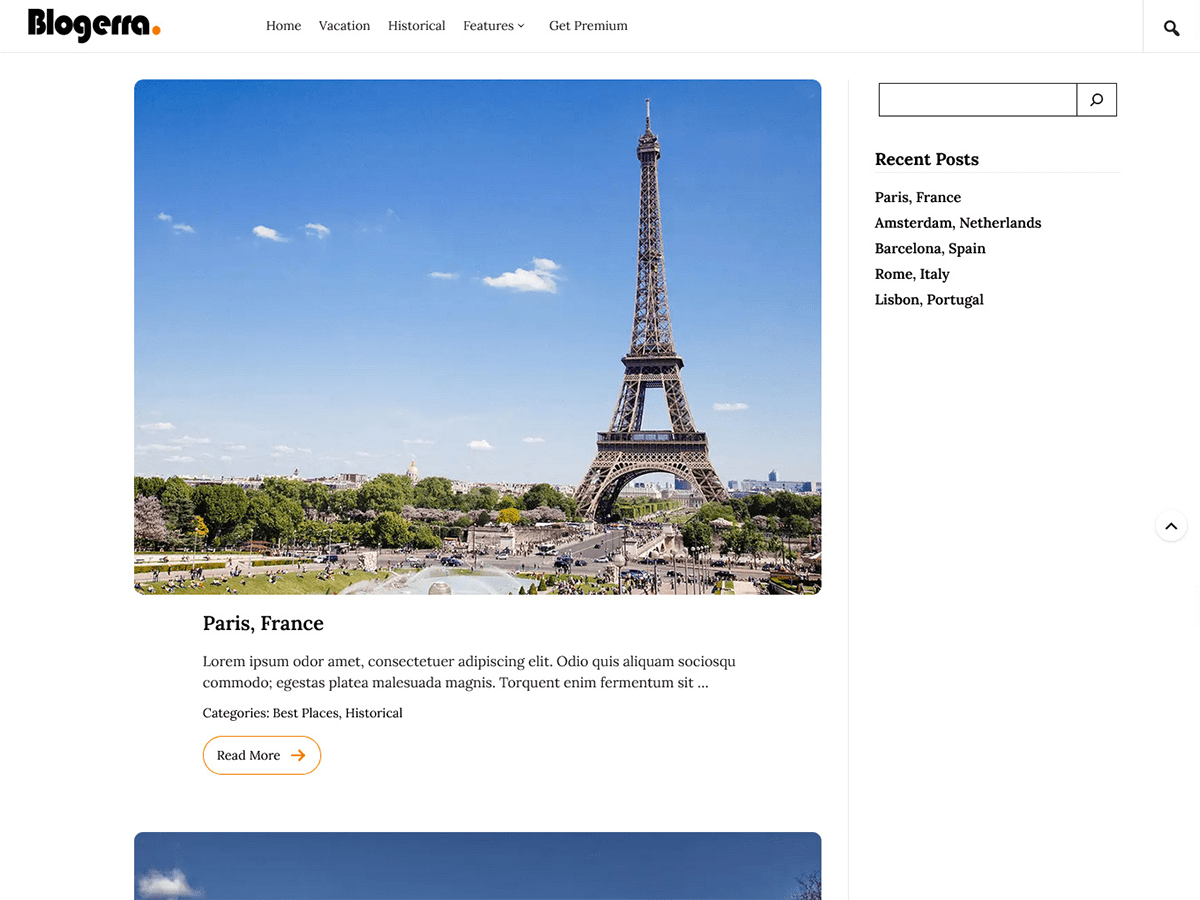Open the Eiffel Tower featured image

[x=478, y=337]
